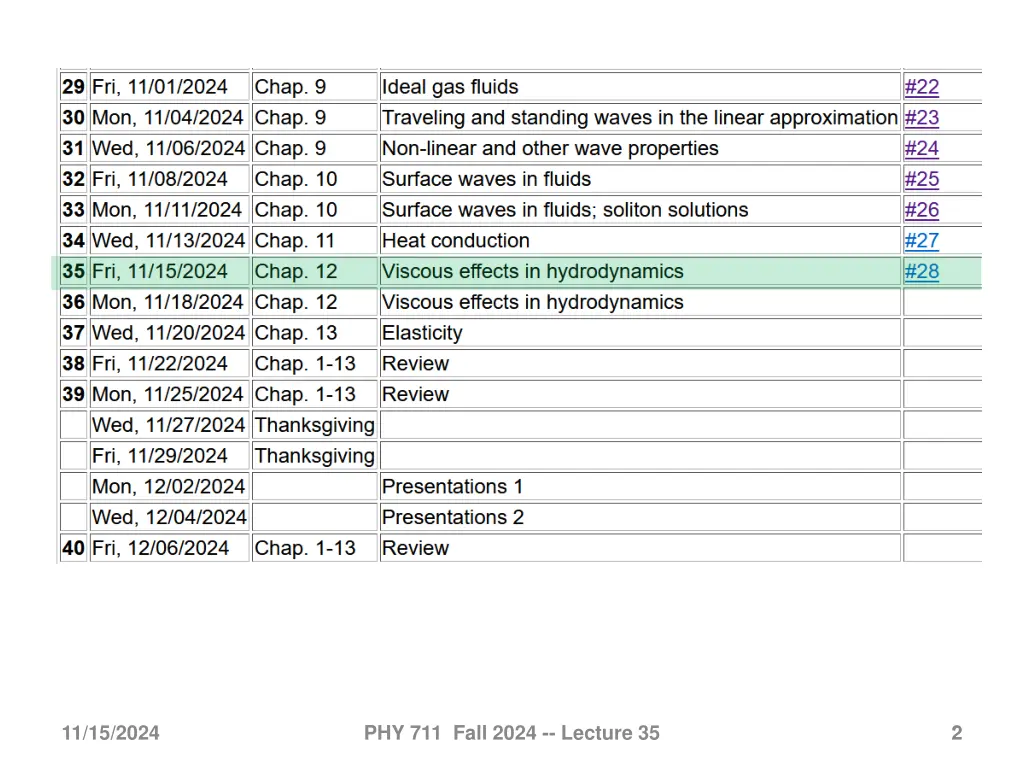Open the #23 lecture notes link
This screenshot has height=768, width=1024.
click(x=921, y=118)
